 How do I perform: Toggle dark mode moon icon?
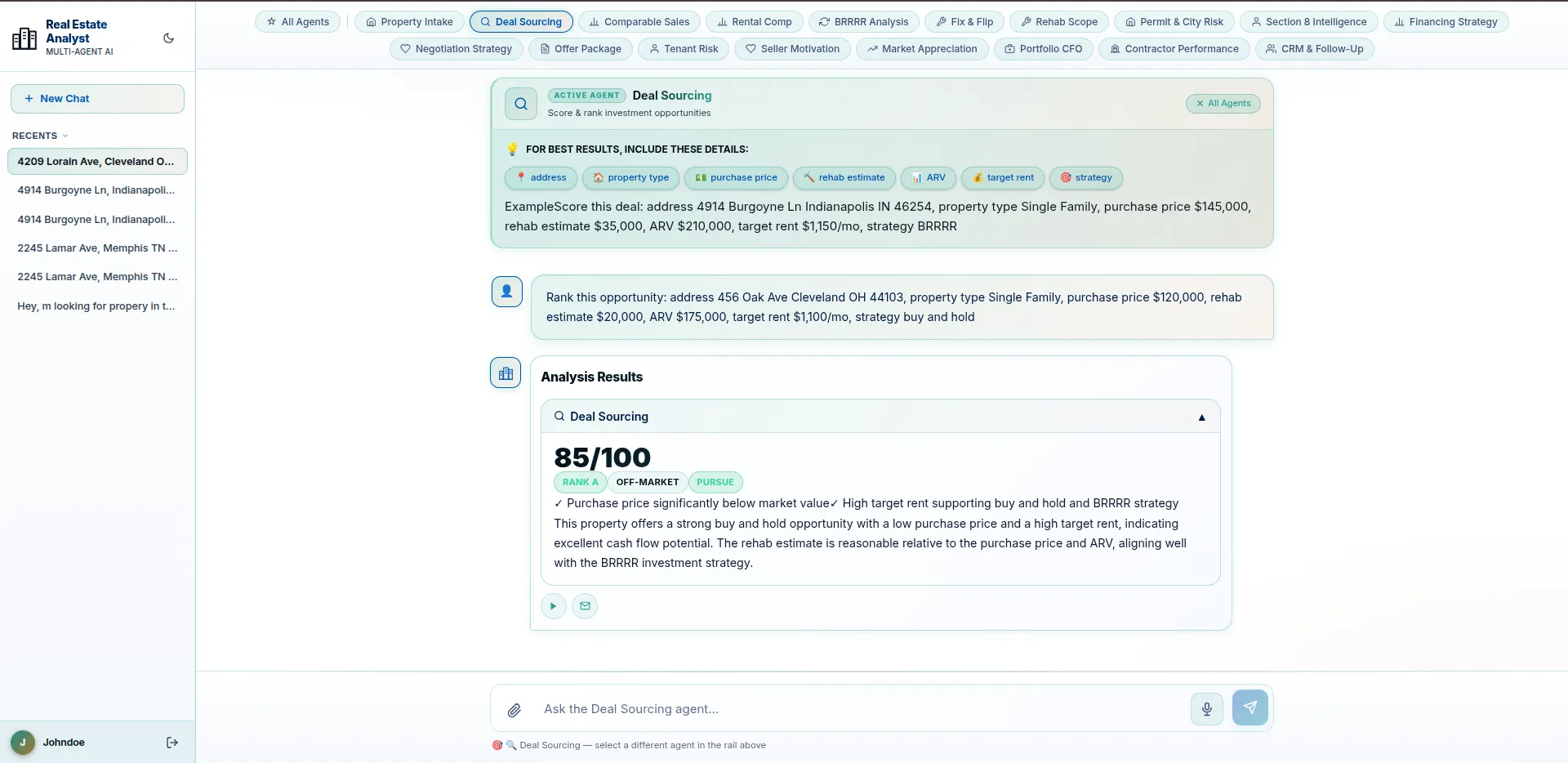(x=169, y=38)
